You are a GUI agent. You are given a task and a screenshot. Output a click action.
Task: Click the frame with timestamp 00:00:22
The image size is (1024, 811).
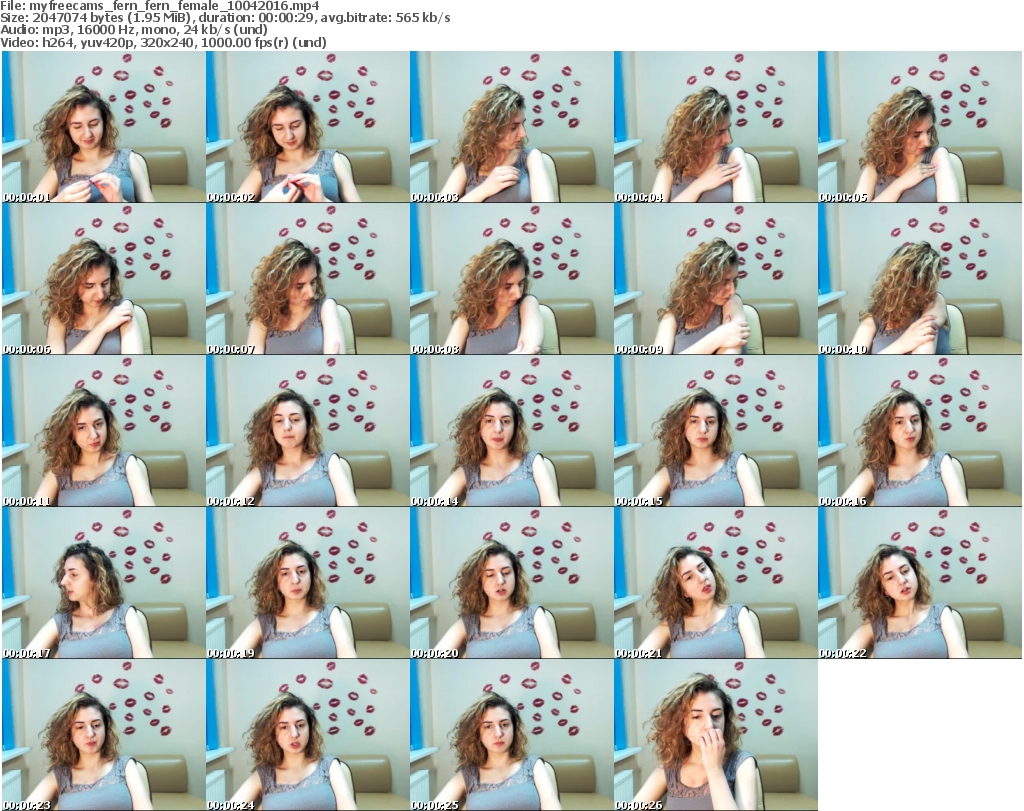(919, 583)
